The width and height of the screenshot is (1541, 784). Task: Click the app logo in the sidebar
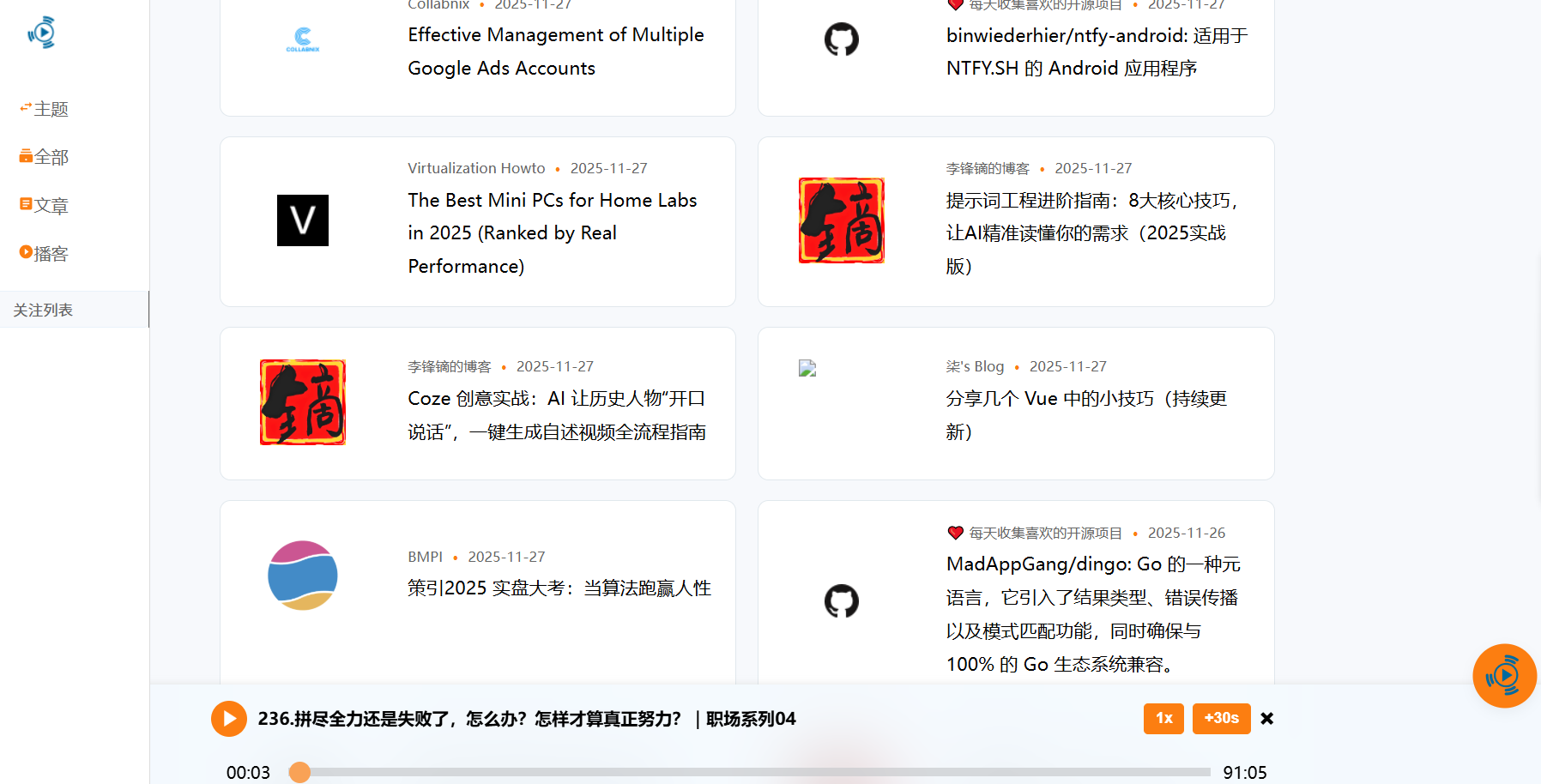point(41,33)
